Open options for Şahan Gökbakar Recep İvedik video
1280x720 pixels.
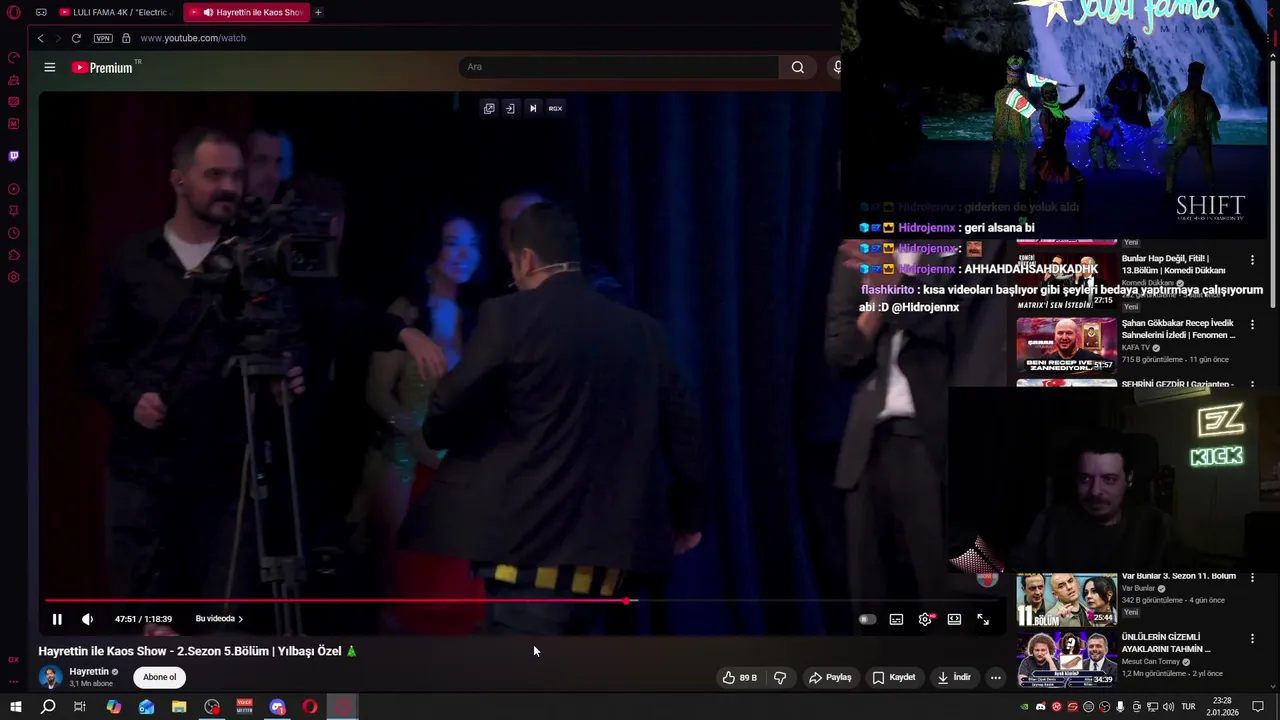tap(1252, 325)
